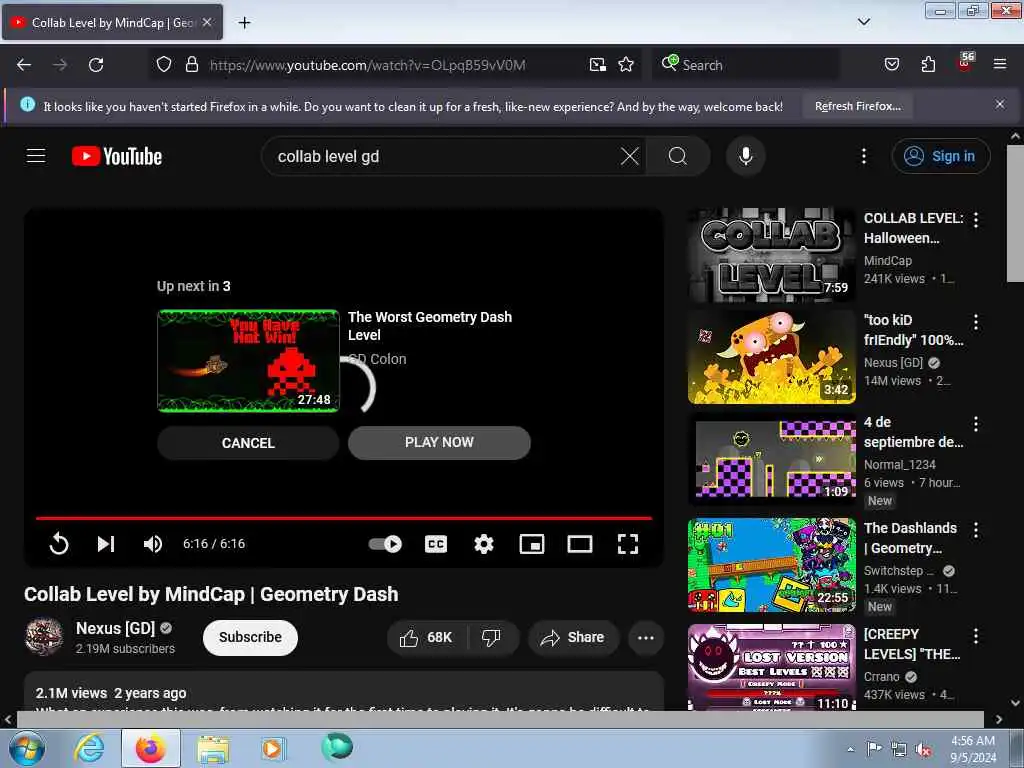Open 4 de septiembre video title
The image size is (1024, 768).
click(x=913, y=432)
